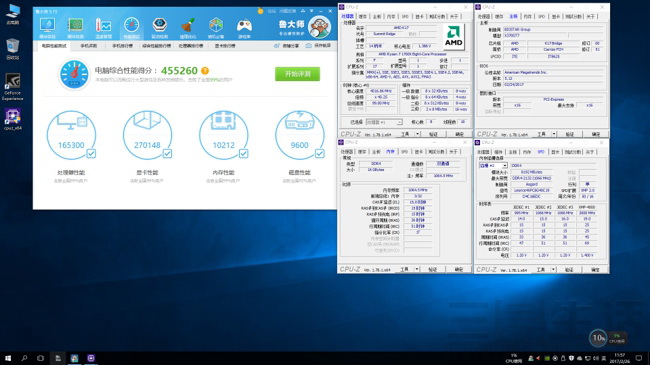The height and width of the screenshot is (365, 650).
Task: Open the graphics card ranking sub-tab in Lu Dashi
Action: click(225, 46)
